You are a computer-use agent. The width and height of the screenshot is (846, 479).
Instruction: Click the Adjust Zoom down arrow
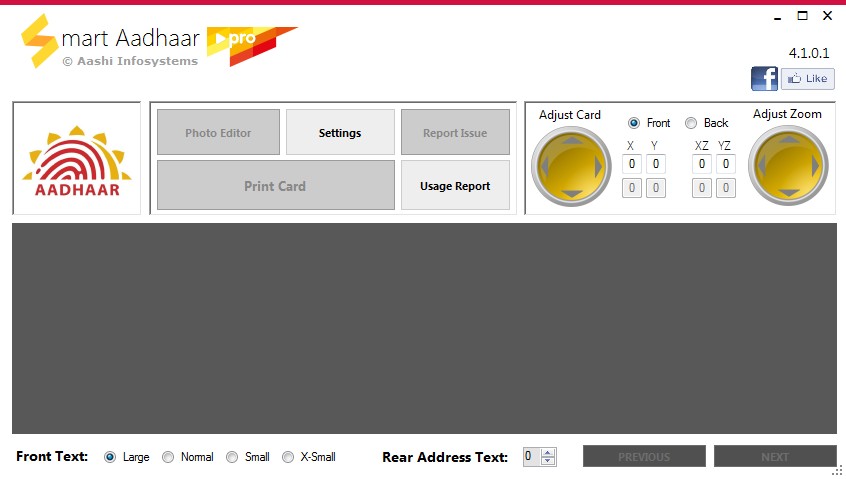click(x=789, y=193)
